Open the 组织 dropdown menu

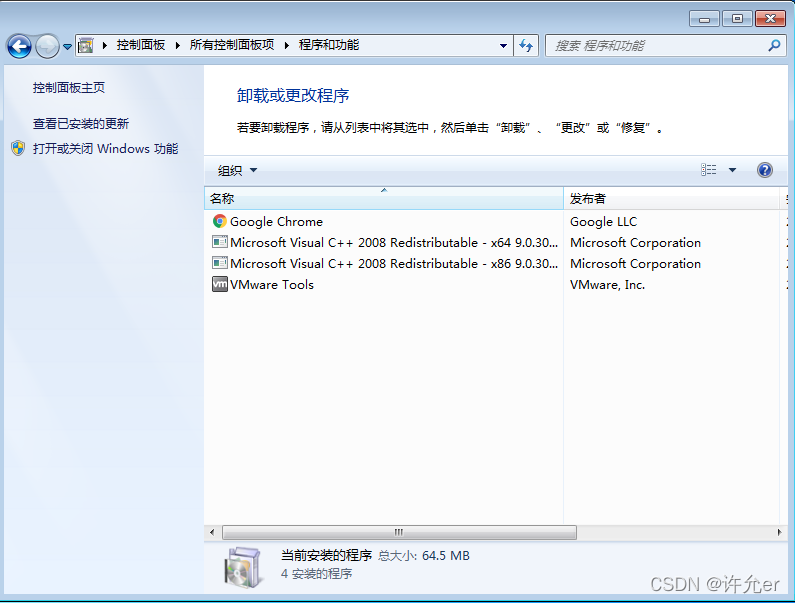237,170
